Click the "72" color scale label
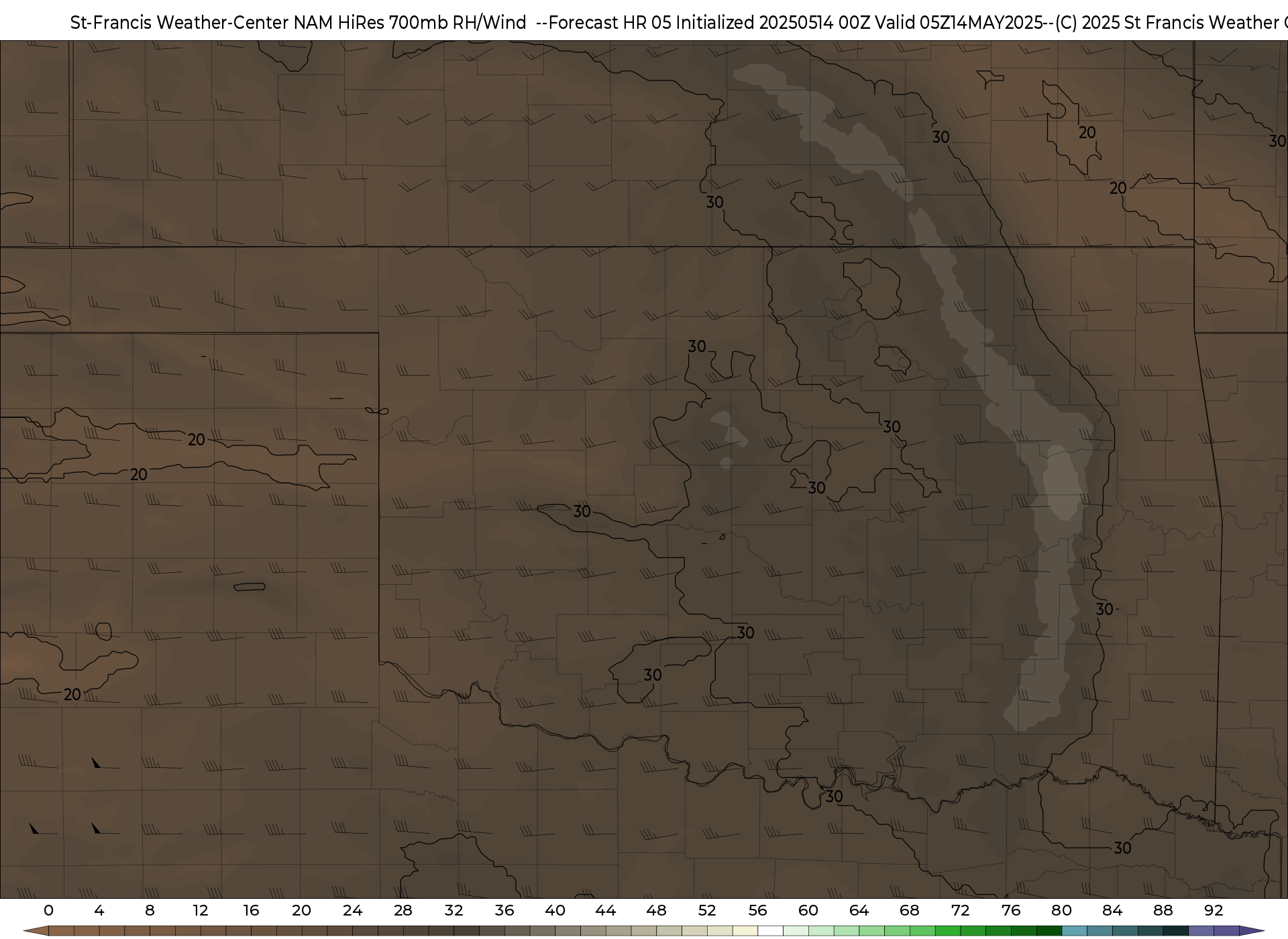 click(x=960, y=910)
